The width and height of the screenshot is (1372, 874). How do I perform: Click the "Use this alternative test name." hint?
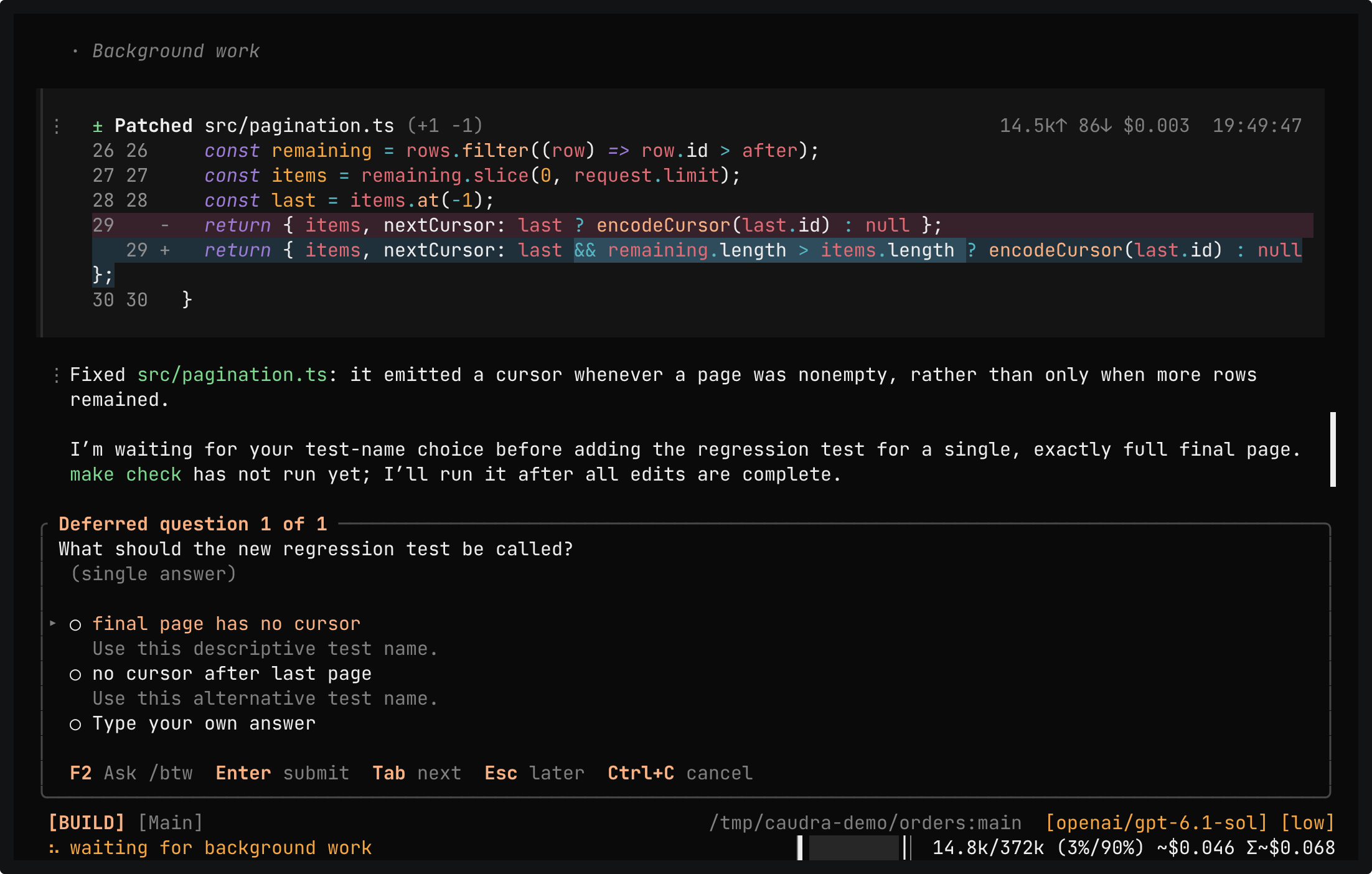click(x=266, y=698)
